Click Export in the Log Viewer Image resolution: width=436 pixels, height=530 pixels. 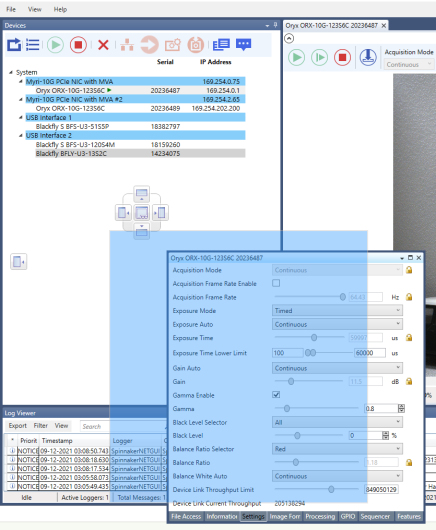coord(18,426)
